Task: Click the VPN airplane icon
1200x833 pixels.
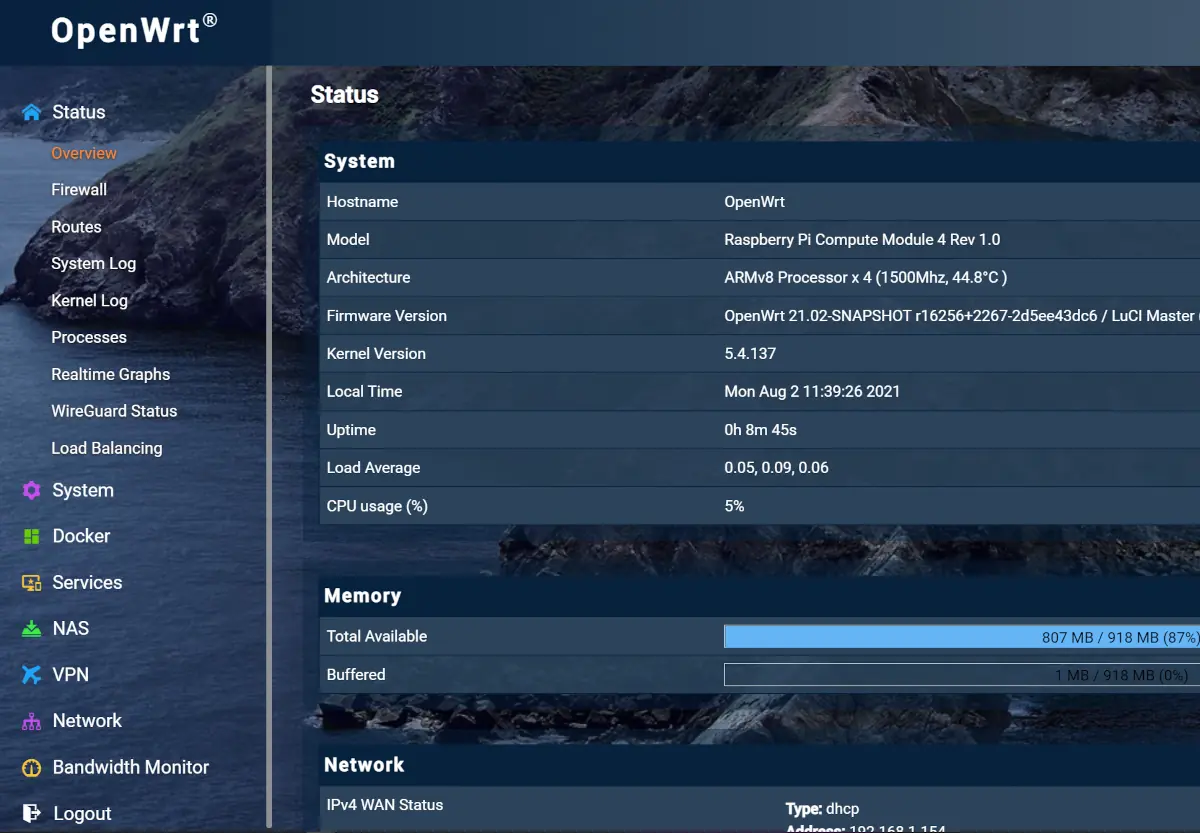Action: (32, 675)
